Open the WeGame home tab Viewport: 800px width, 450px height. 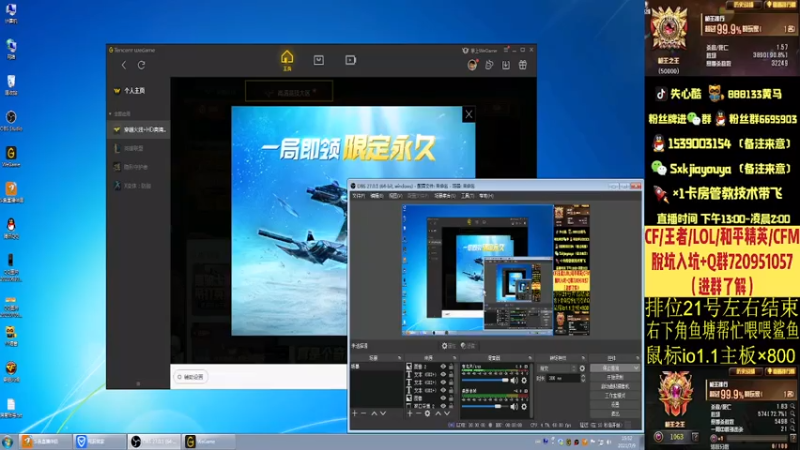tap(287, 60)
